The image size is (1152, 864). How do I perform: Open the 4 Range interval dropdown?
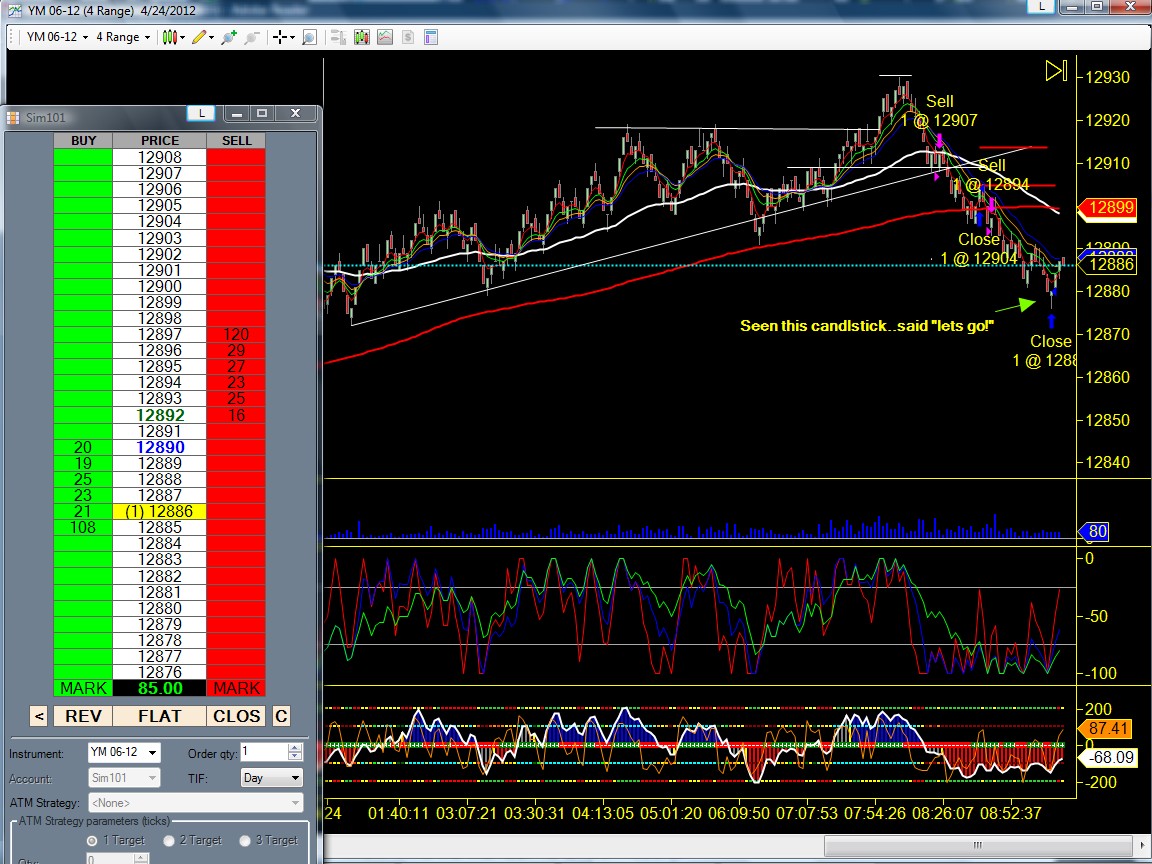[123, 37]
